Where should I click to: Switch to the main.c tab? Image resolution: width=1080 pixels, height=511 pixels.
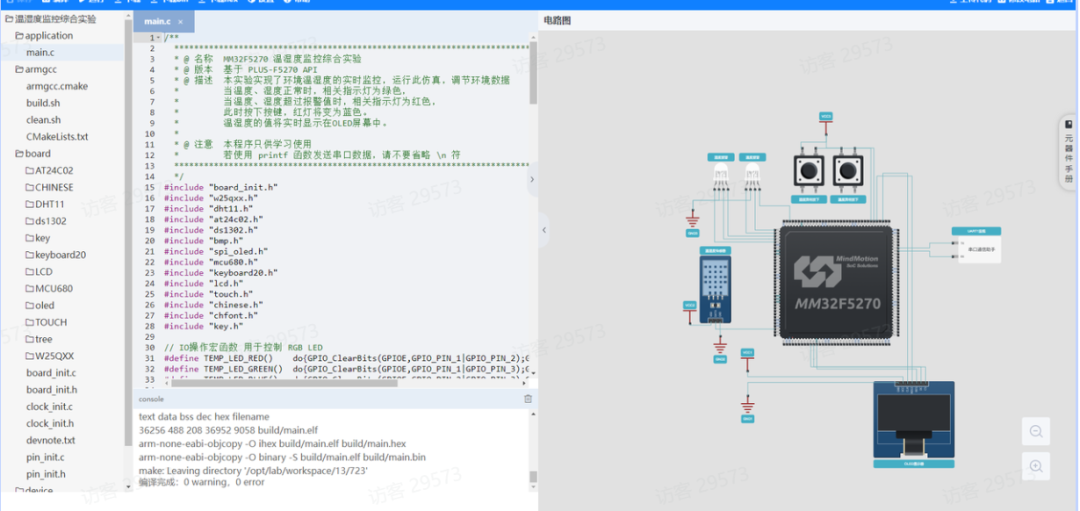(x=156, y=21)
